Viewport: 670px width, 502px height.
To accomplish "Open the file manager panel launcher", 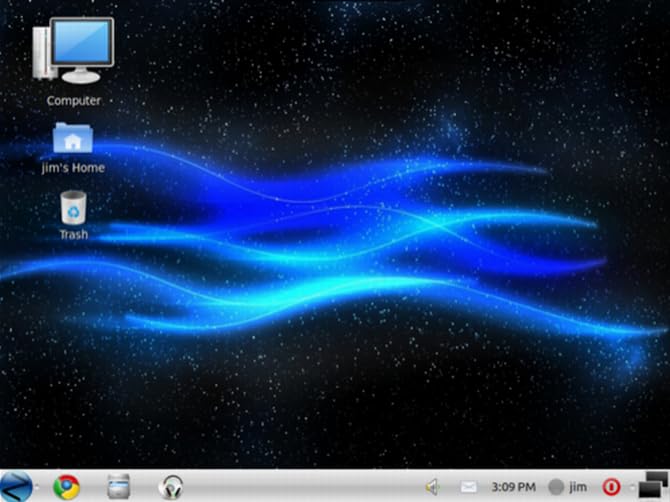I will click(118, 486).
